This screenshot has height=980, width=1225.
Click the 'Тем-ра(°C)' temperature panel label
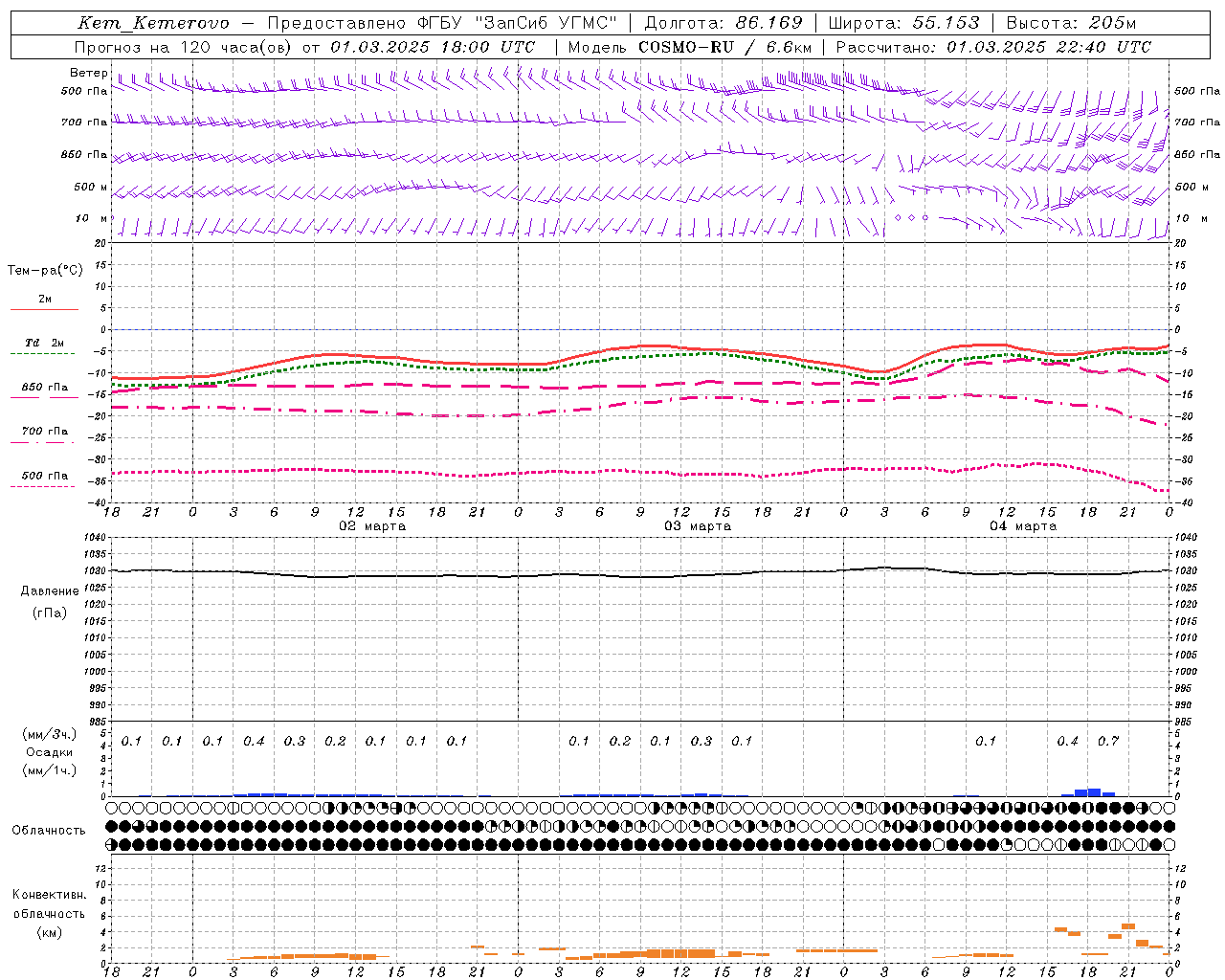point(45,271)
